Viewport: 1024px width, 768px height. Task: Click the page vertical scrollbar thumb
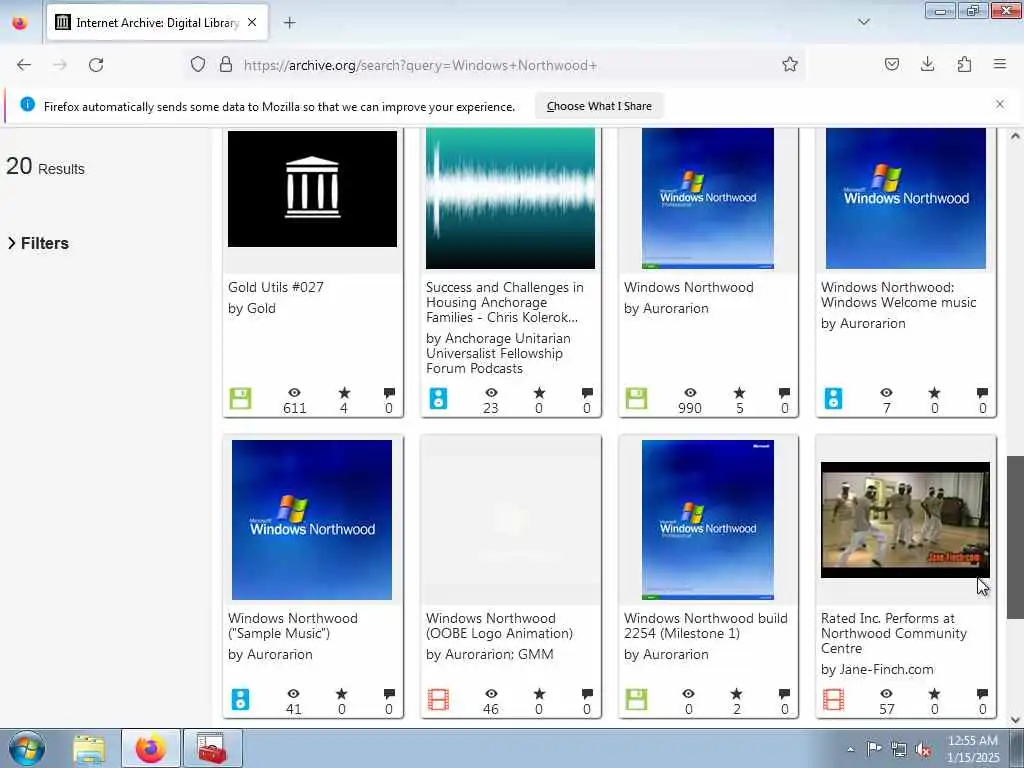pos(1015,537)
